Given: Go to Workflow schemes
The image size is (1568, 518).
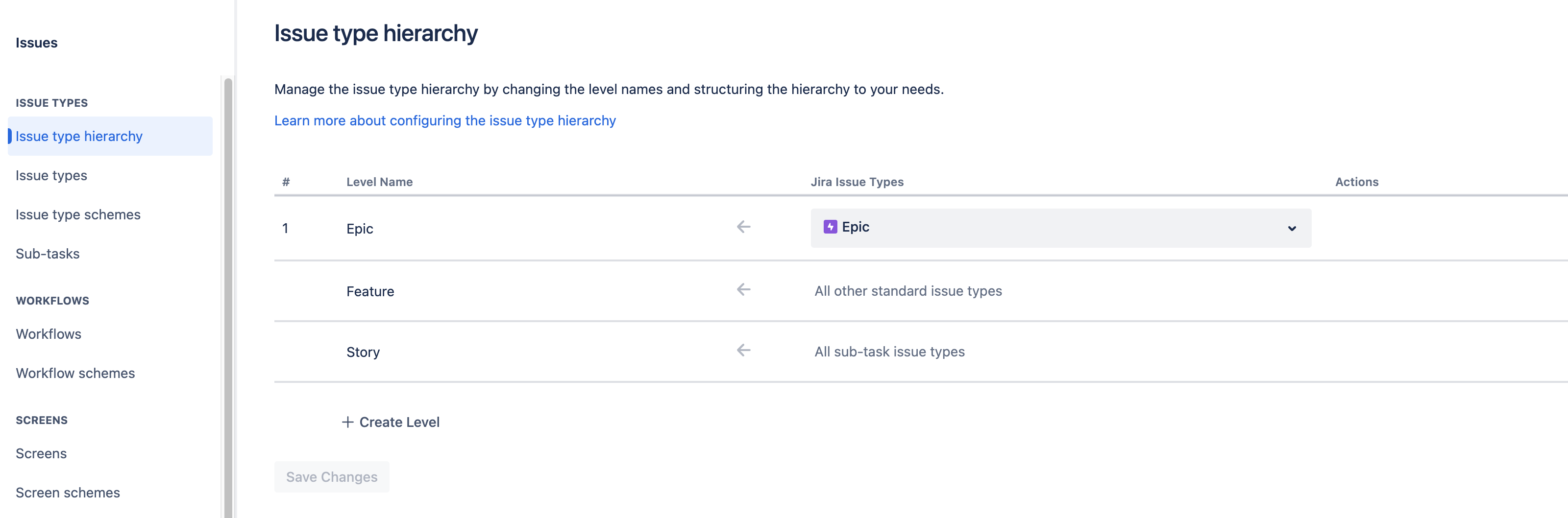Looking at the screenshot, I should (x=75, y=373).
